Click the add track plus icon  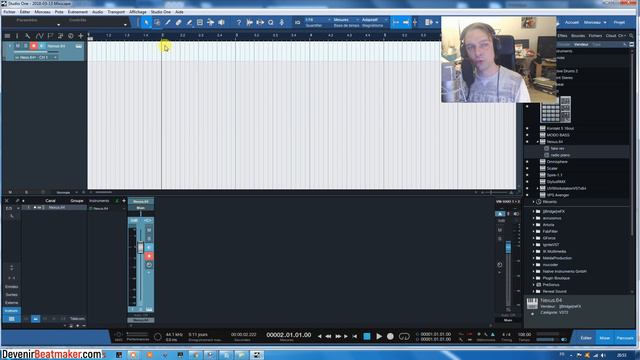click(x=81, y=36)
